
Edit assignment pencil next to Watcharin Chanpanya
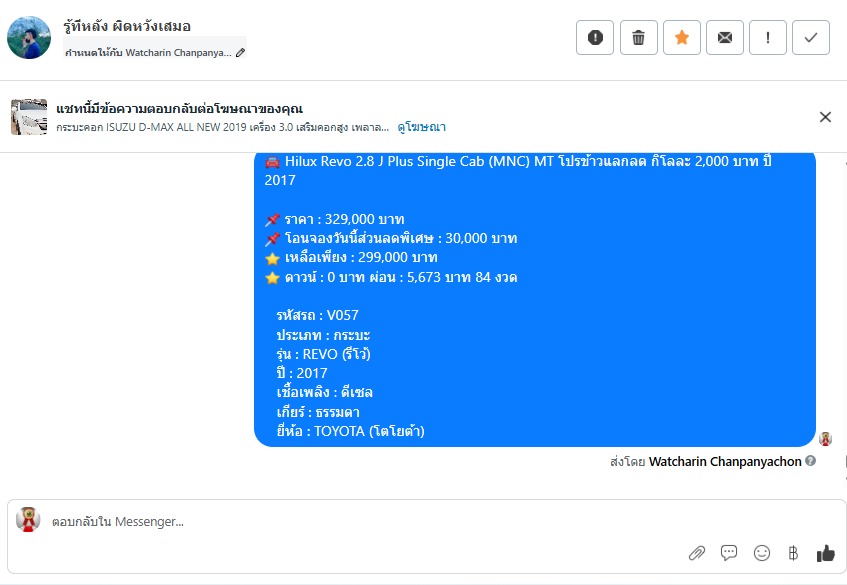click(240, 52)
